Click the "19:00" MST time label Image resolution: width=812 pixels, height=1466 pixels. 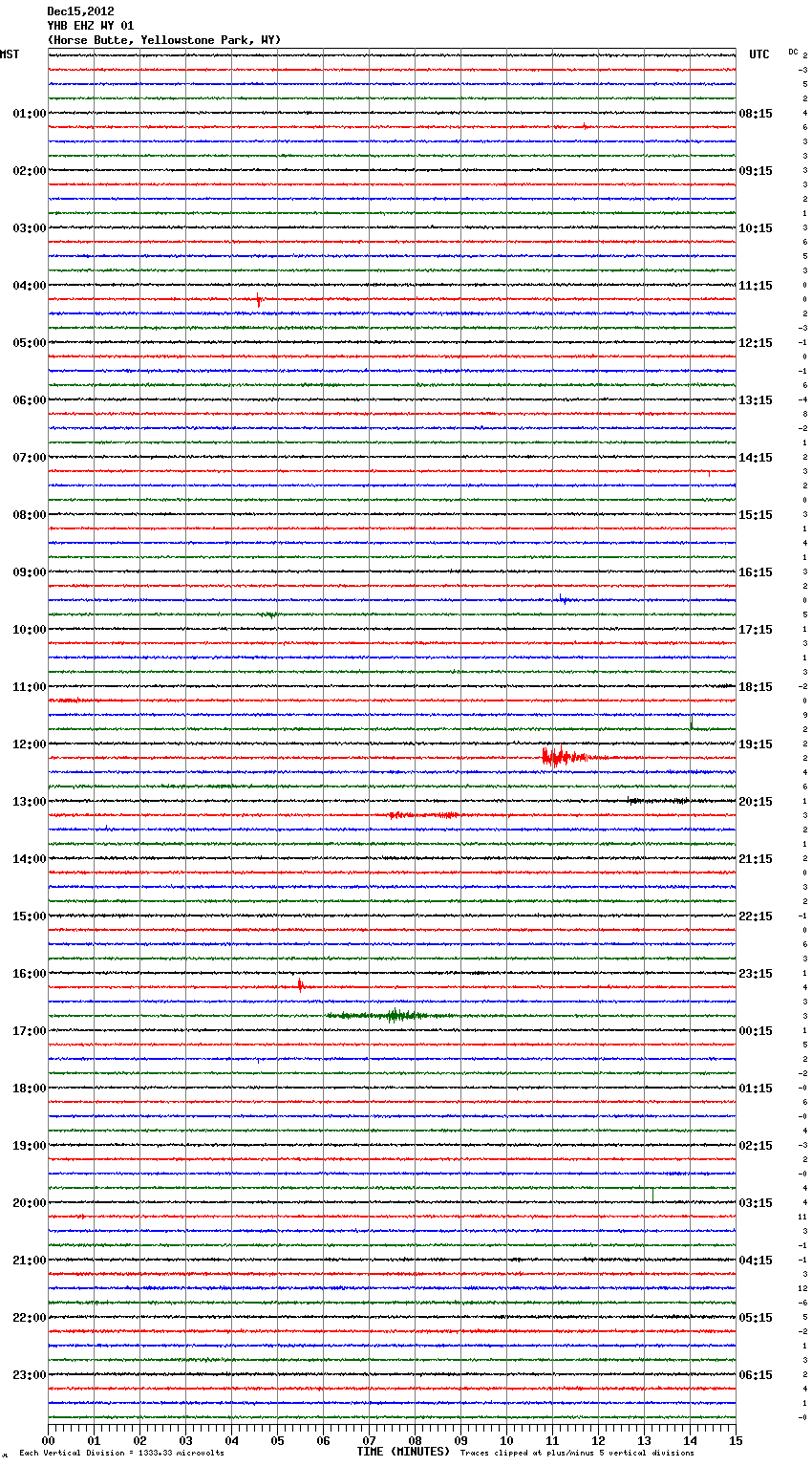(30, 1146)
